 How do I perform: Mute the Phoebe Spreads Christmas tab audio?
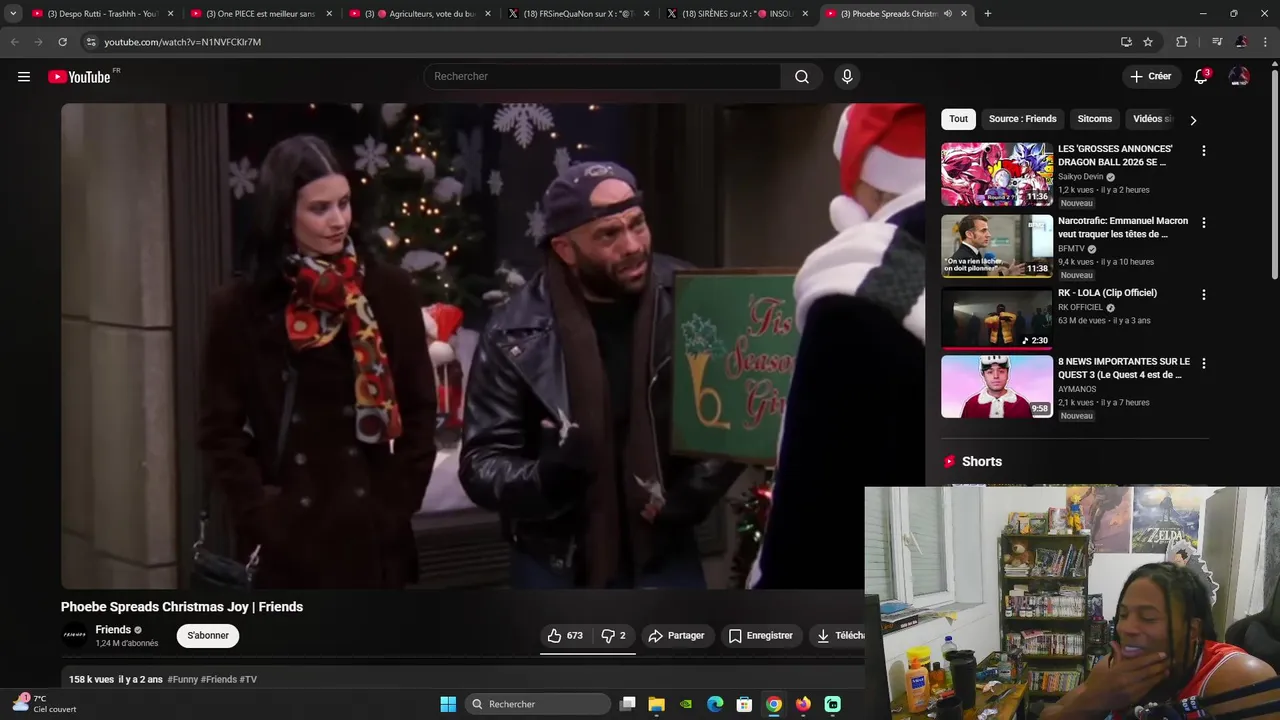(947, 14)
